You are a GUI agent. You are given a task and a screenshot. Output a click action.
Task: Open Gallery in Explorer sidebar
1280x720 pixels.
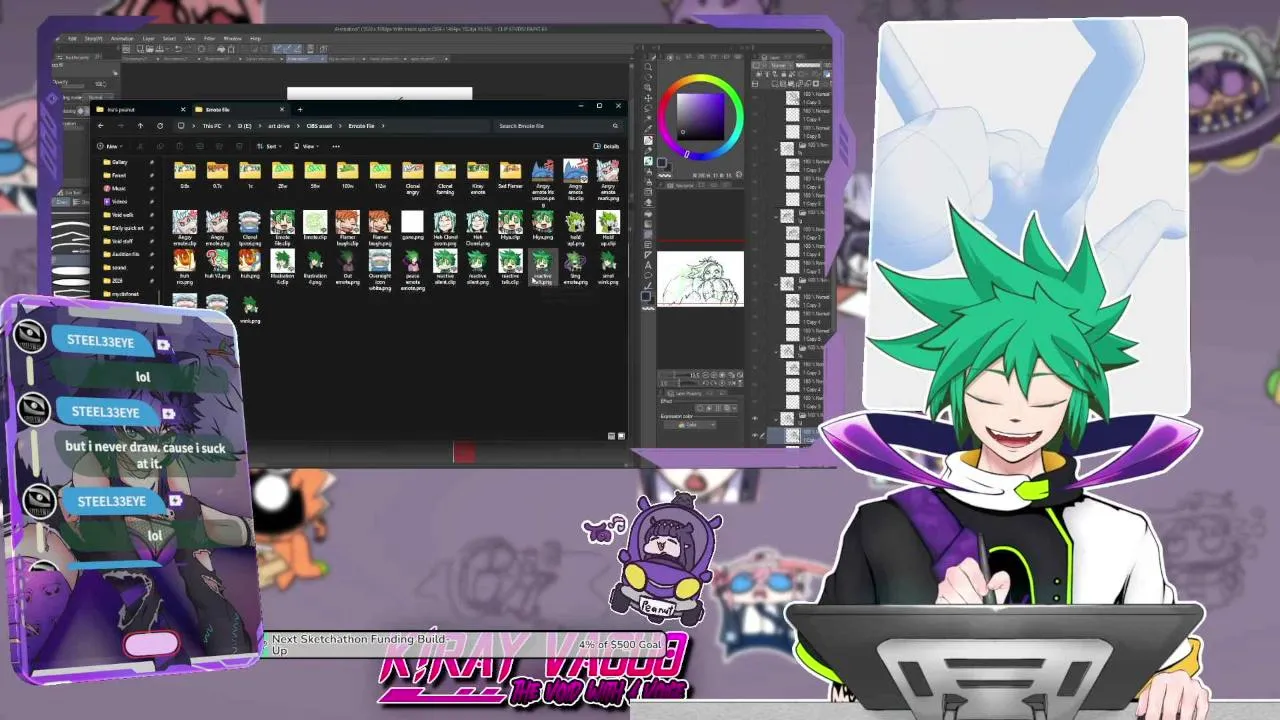pyautogui.click(x=119, y=162)
